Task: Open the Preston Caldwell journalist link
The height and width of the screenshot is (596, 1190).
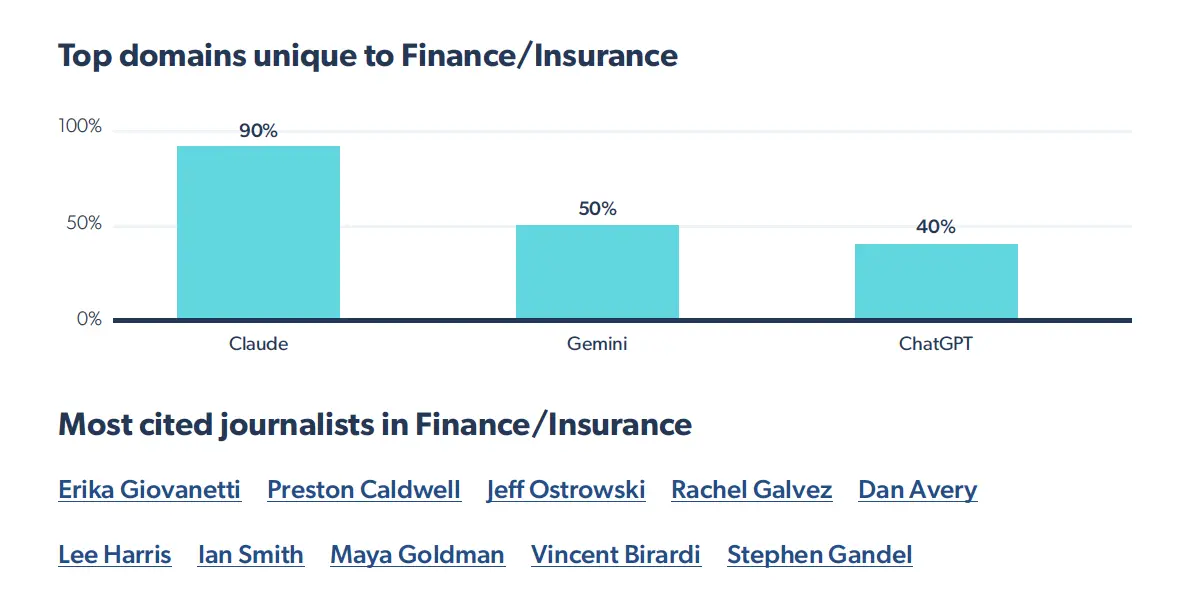Action: pyautogui.click(x=364, y=490)
